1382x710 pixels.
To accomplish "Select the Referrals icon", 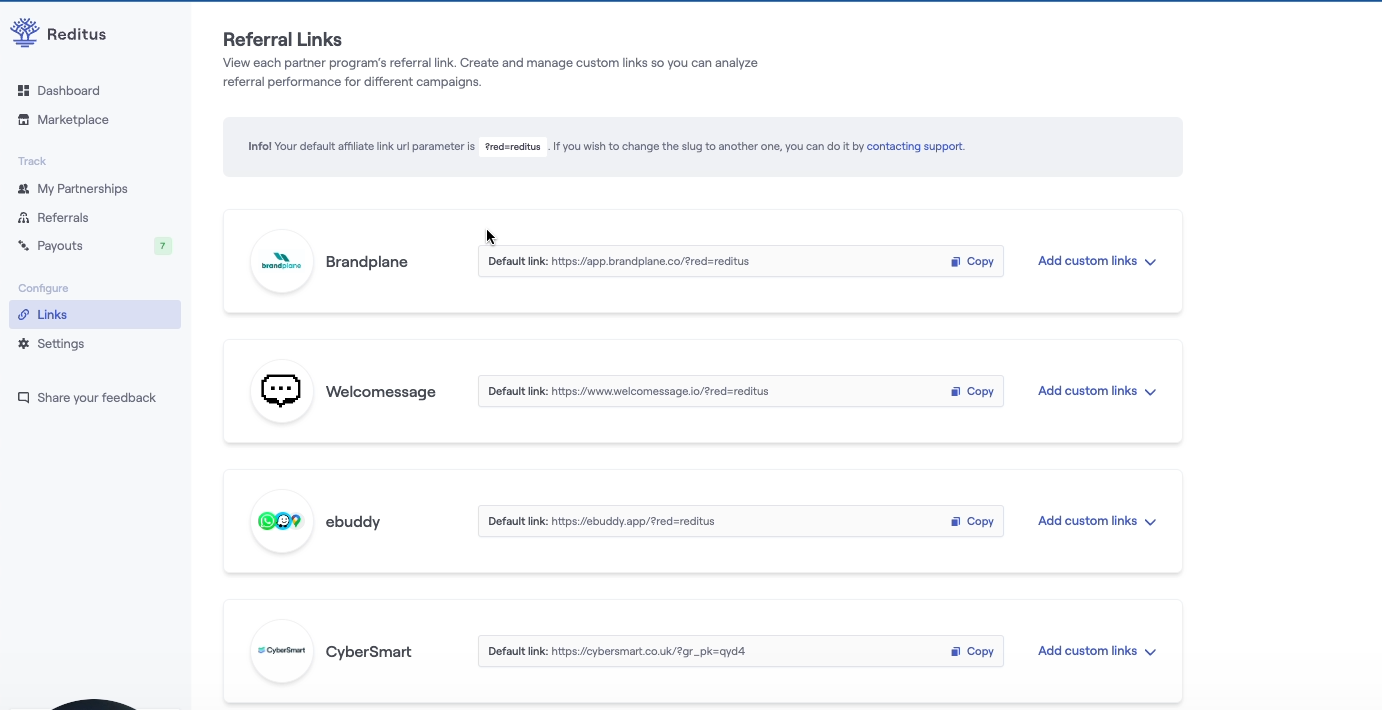I will (x=23, y=217).
